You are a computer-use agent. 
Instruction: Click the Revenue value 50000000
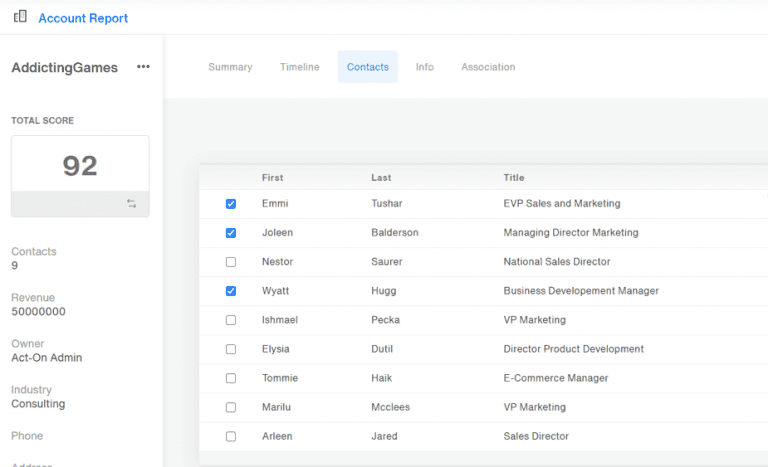[38, 312]
